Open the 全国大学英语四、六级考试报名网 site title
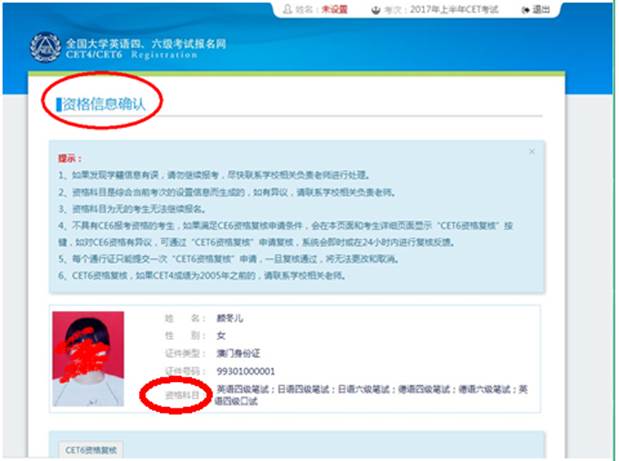 click(x=146, y=43)
